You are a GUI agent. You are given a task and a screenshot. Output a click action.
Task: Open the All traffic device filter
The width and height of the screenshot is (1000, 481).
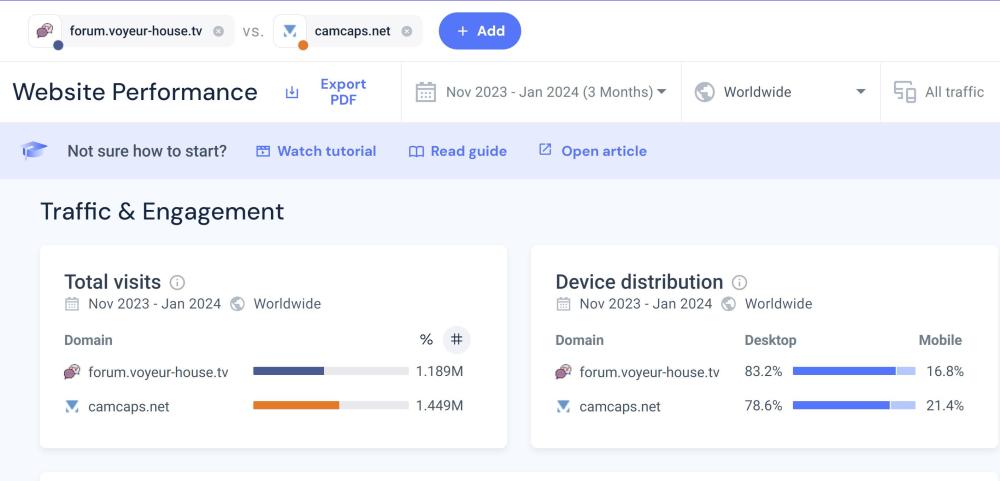tap(940, 92)
